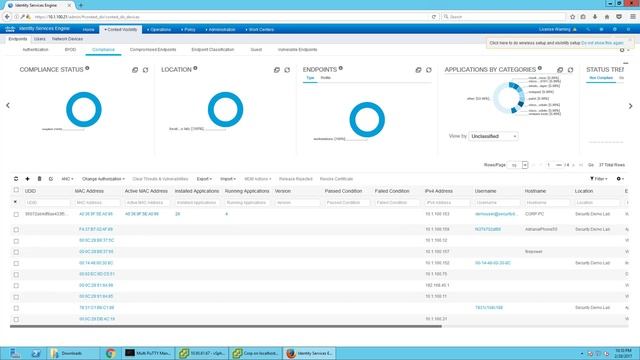Click the Release Rejected button

click(296, 179)
